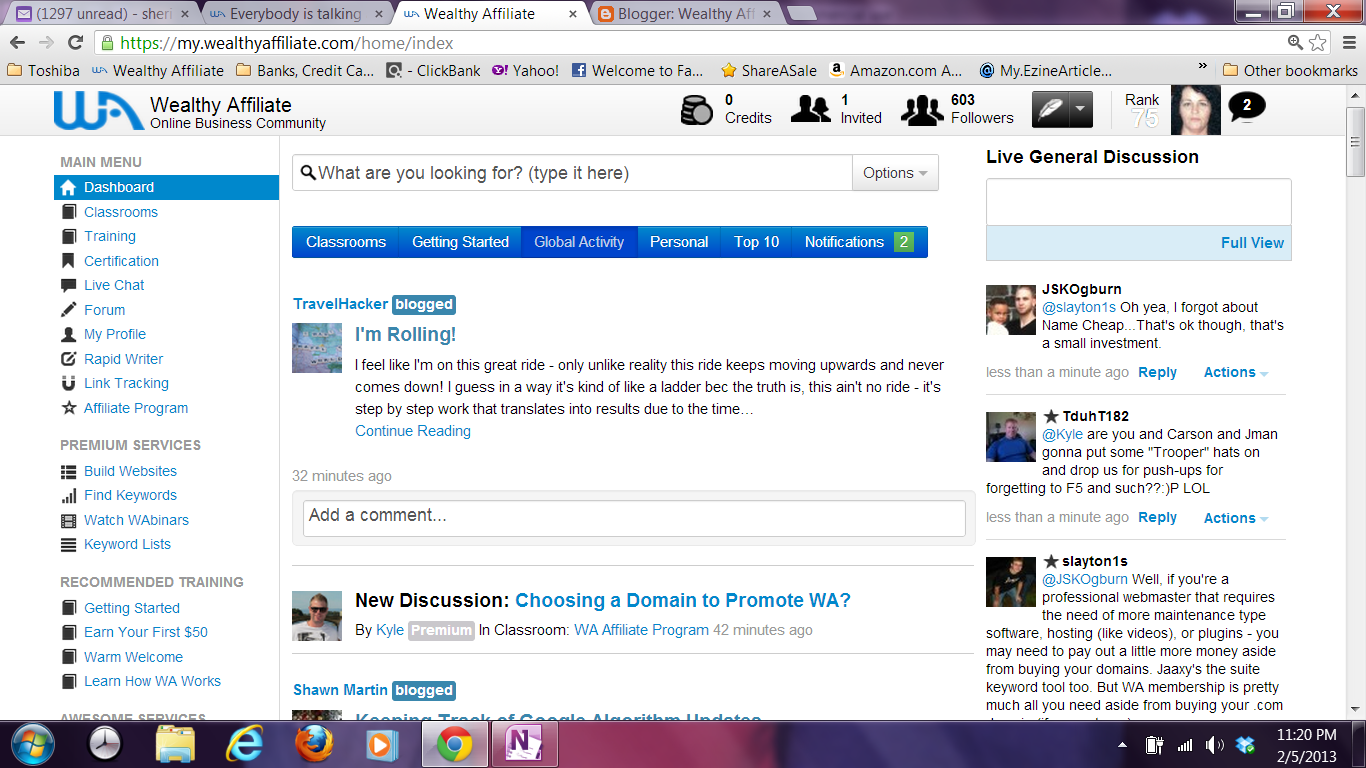Viewport: 1366px width, 768px height.
Task: Click the Classrooms book icon in sidebar
Action: coord(68,212)
